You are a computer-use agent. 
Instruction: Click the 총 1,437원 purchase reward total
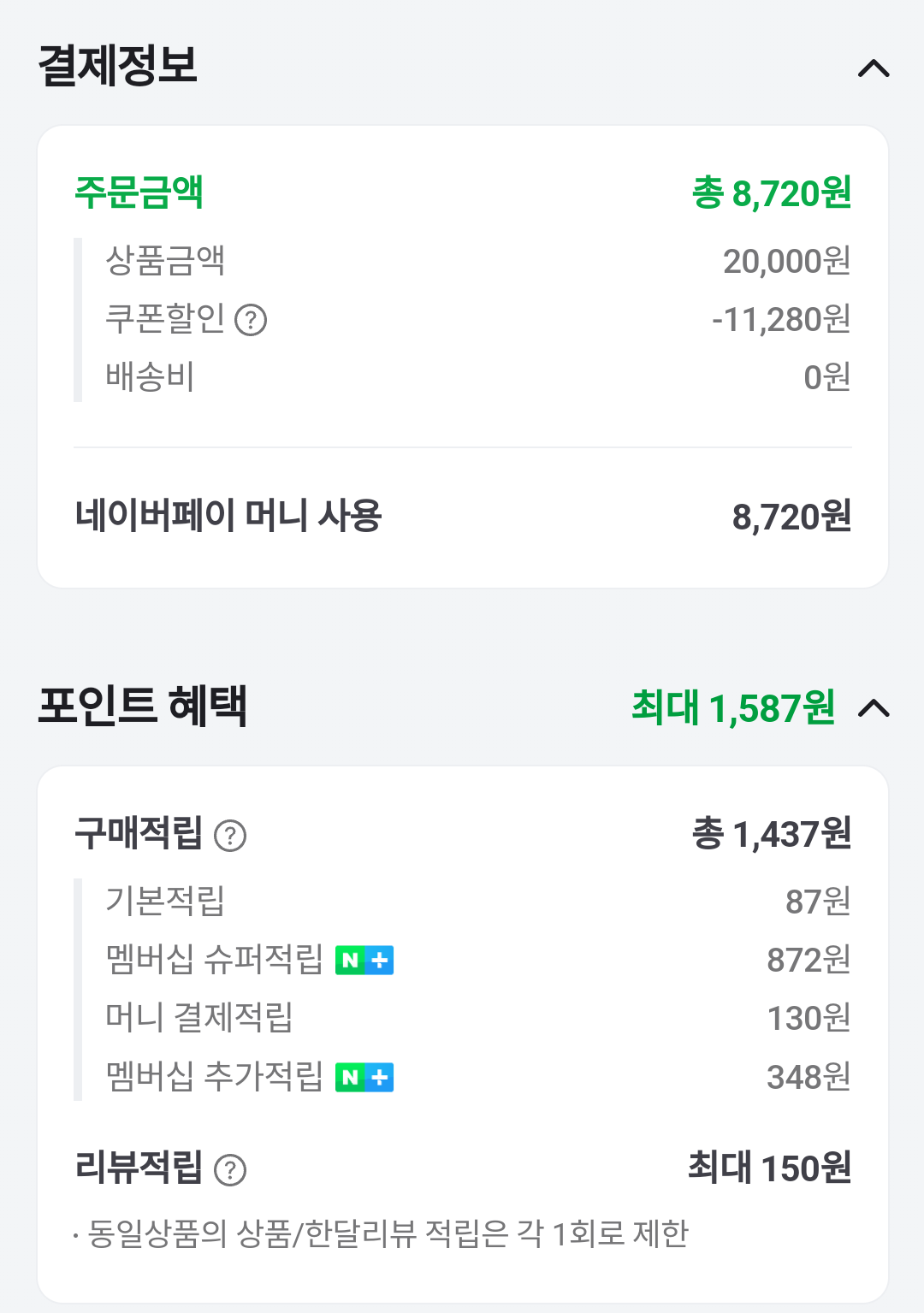tap(771, 834)
